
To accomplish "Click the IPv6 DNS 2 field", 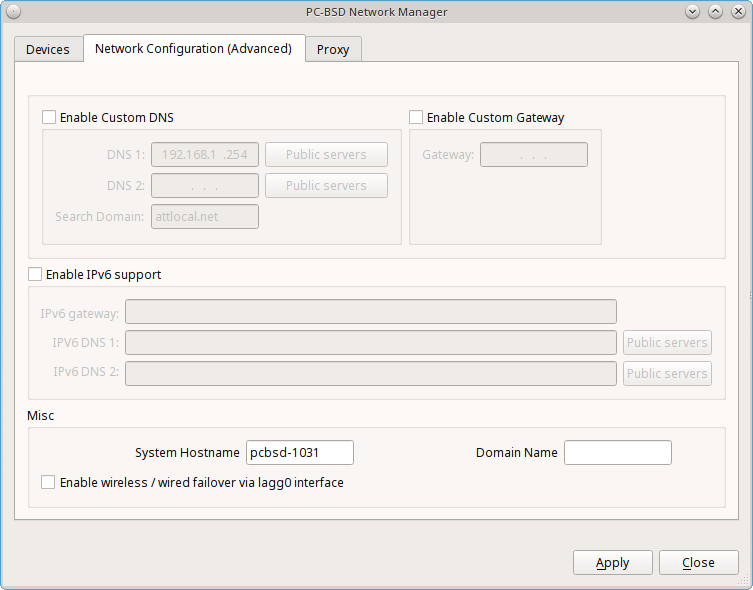I will point(371,373).
